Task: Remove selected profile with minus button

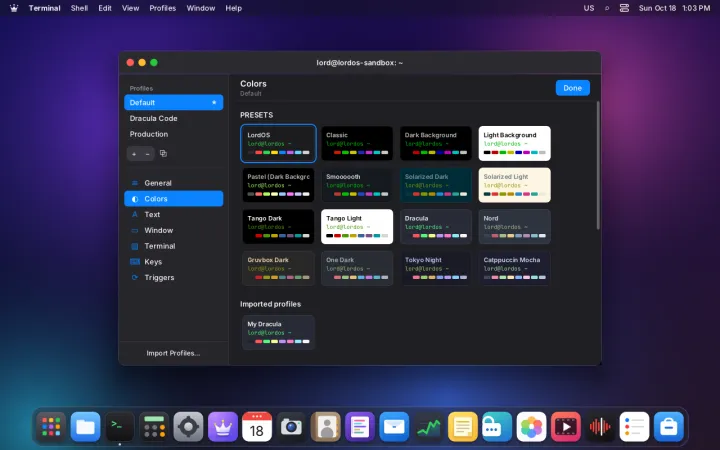Action: coord(147,154)
